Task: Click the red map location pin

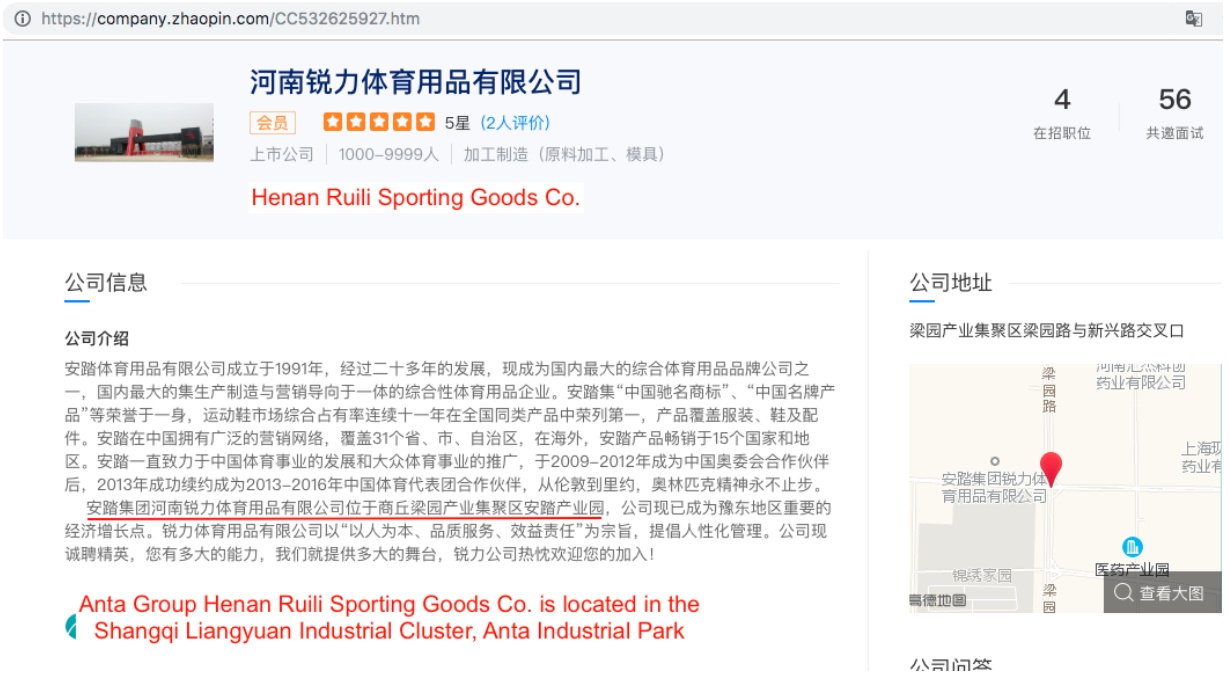Action: point(1050,469)
